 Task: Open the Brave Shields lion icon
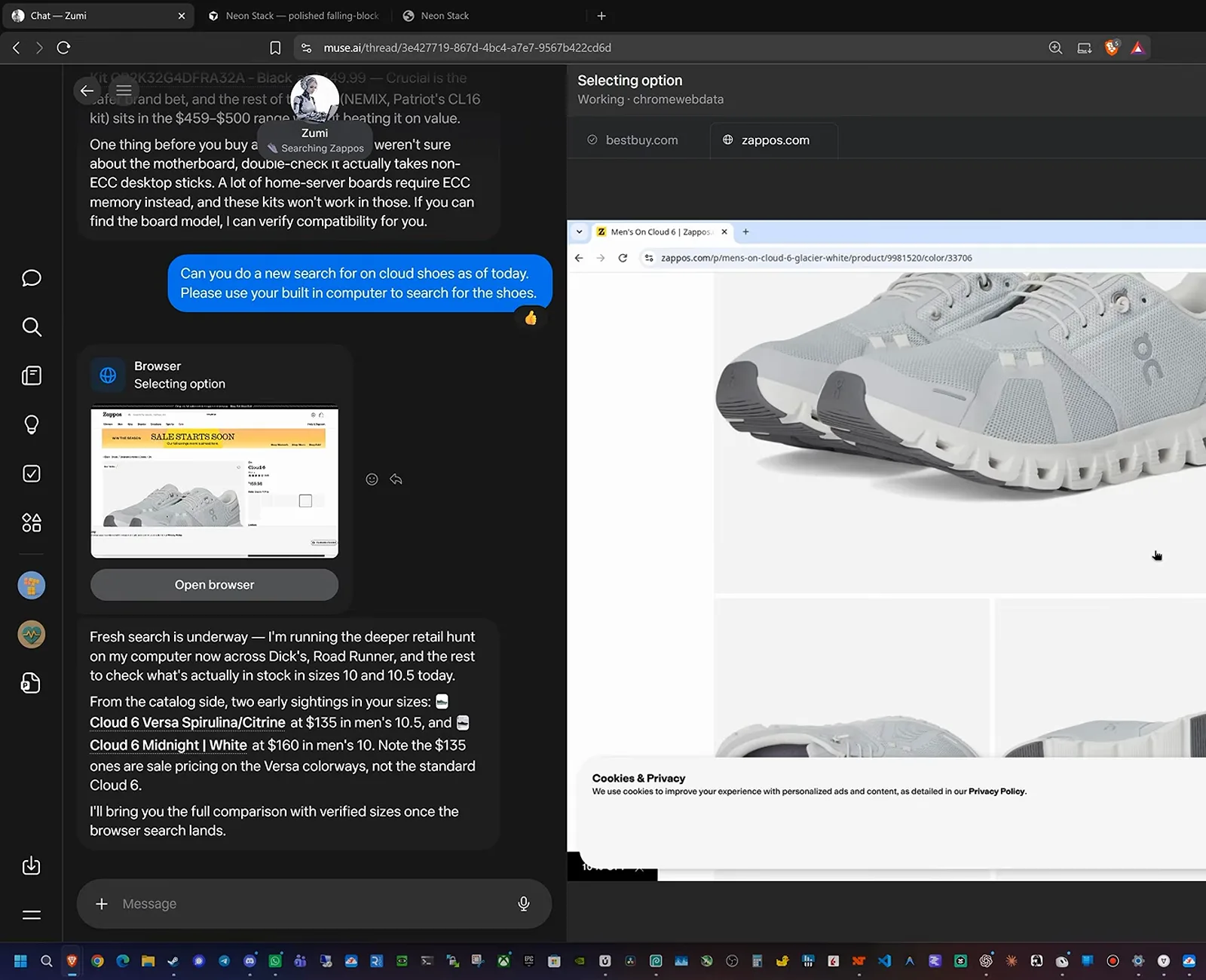[x=1112, y=48]
